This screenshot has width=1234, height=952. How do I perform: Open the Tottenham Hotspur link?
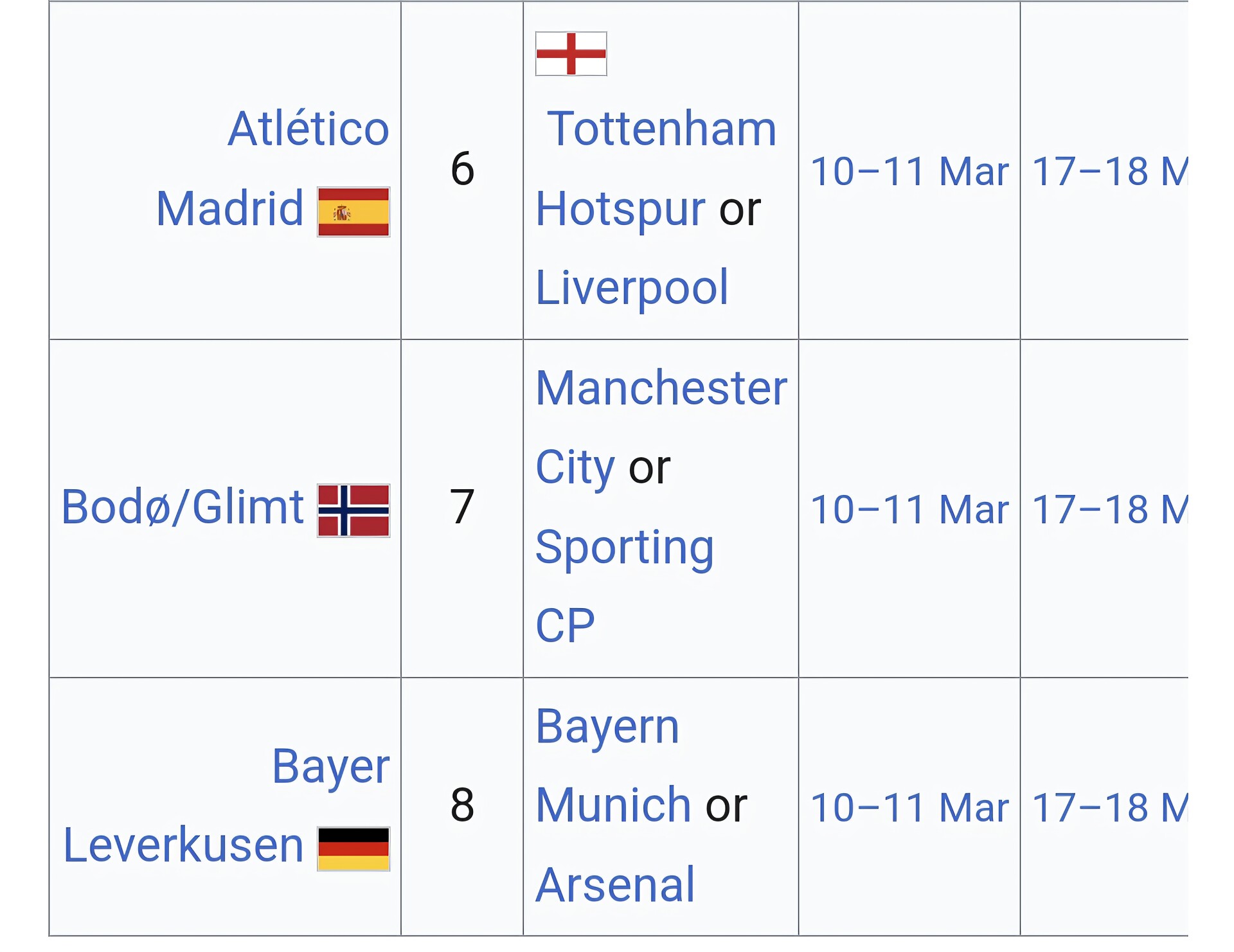click(x=661, y=129)
